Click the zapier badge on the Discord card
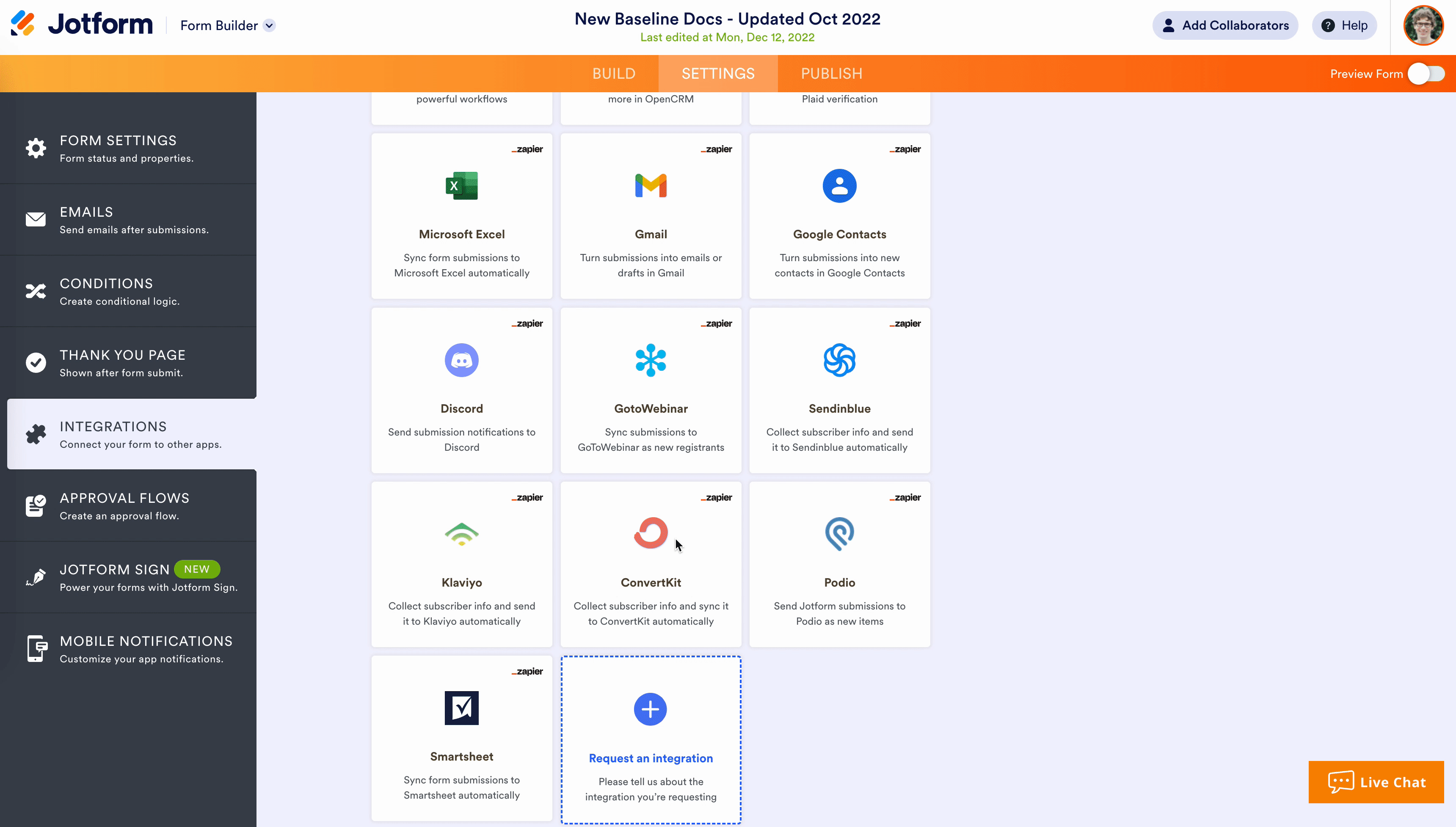1456x827 pixels. [x=527, y=324]
